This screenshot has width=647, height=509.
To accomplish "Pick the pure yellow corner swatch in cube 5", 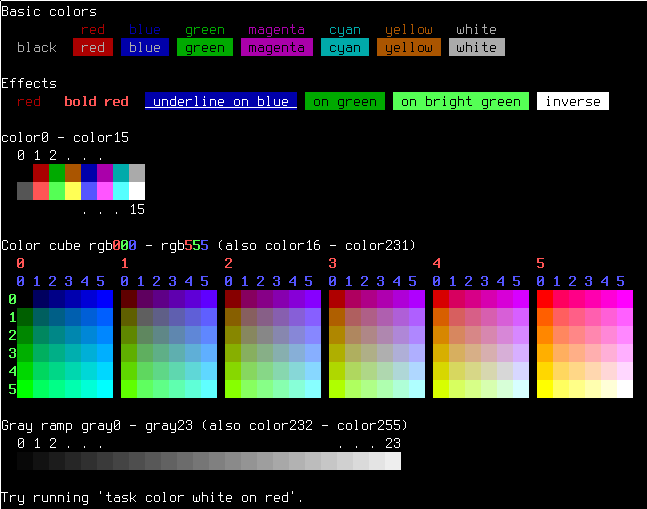I will click(545, 389).
